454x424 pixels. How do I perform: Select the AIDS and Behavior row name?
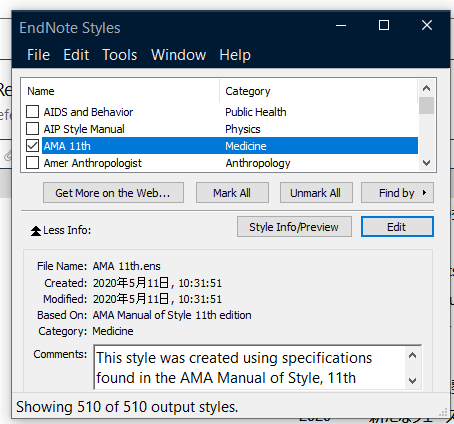pos(88,112)
